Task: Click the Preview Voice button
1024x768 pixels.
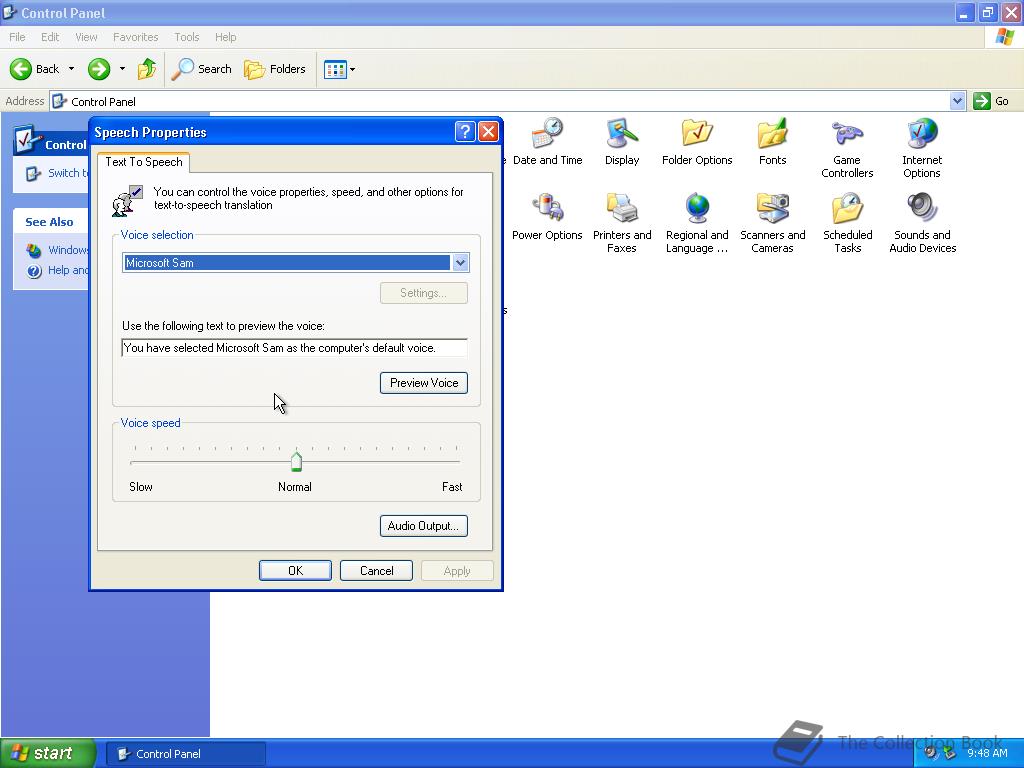Action: point(424,383)
